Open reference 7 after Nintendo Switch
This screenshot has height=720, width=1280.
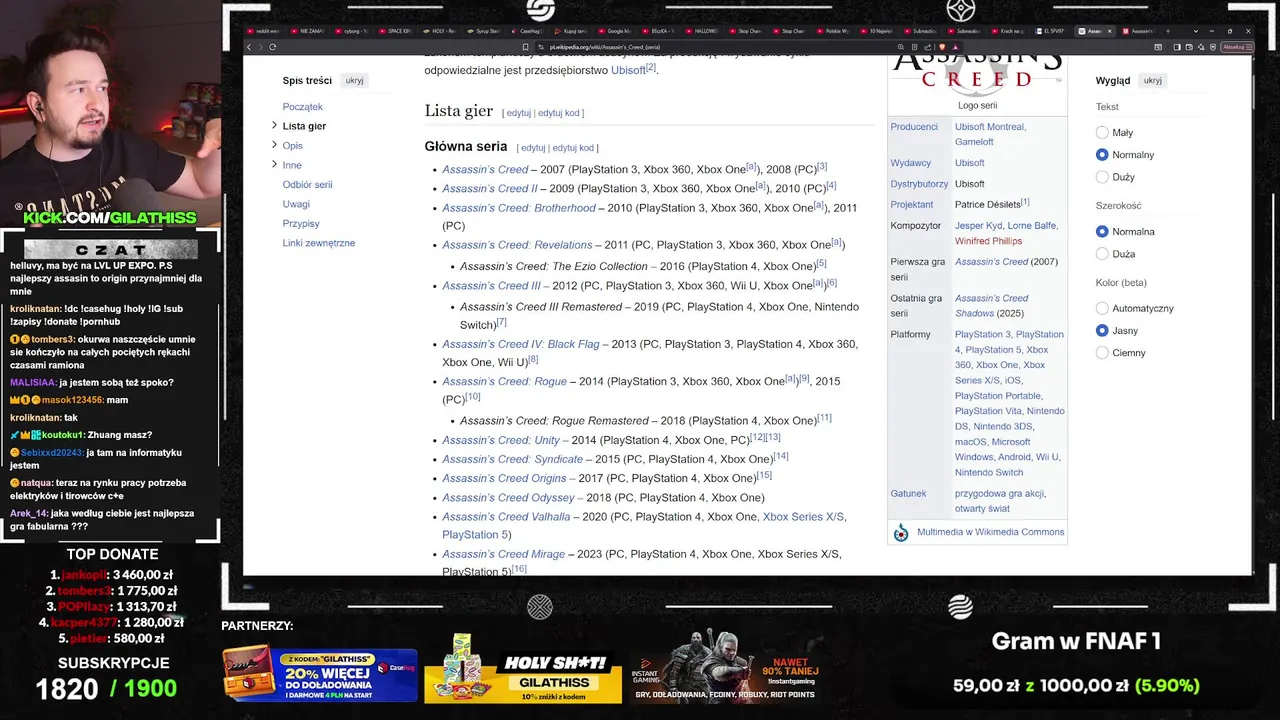(x=502, y=322)
